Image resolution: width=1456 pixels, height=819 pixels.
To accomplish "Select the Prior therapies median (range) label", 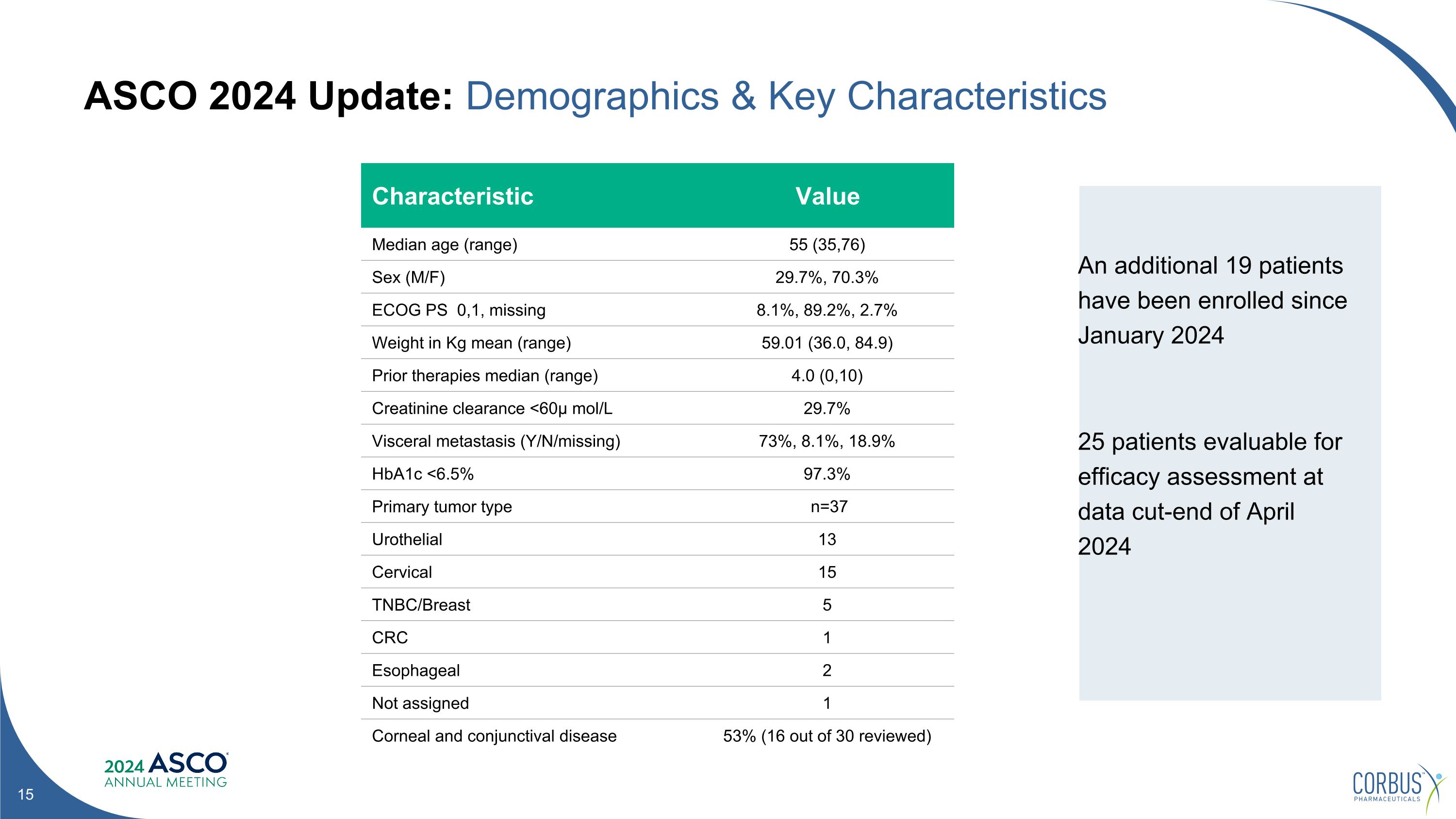I will [484, 376].
